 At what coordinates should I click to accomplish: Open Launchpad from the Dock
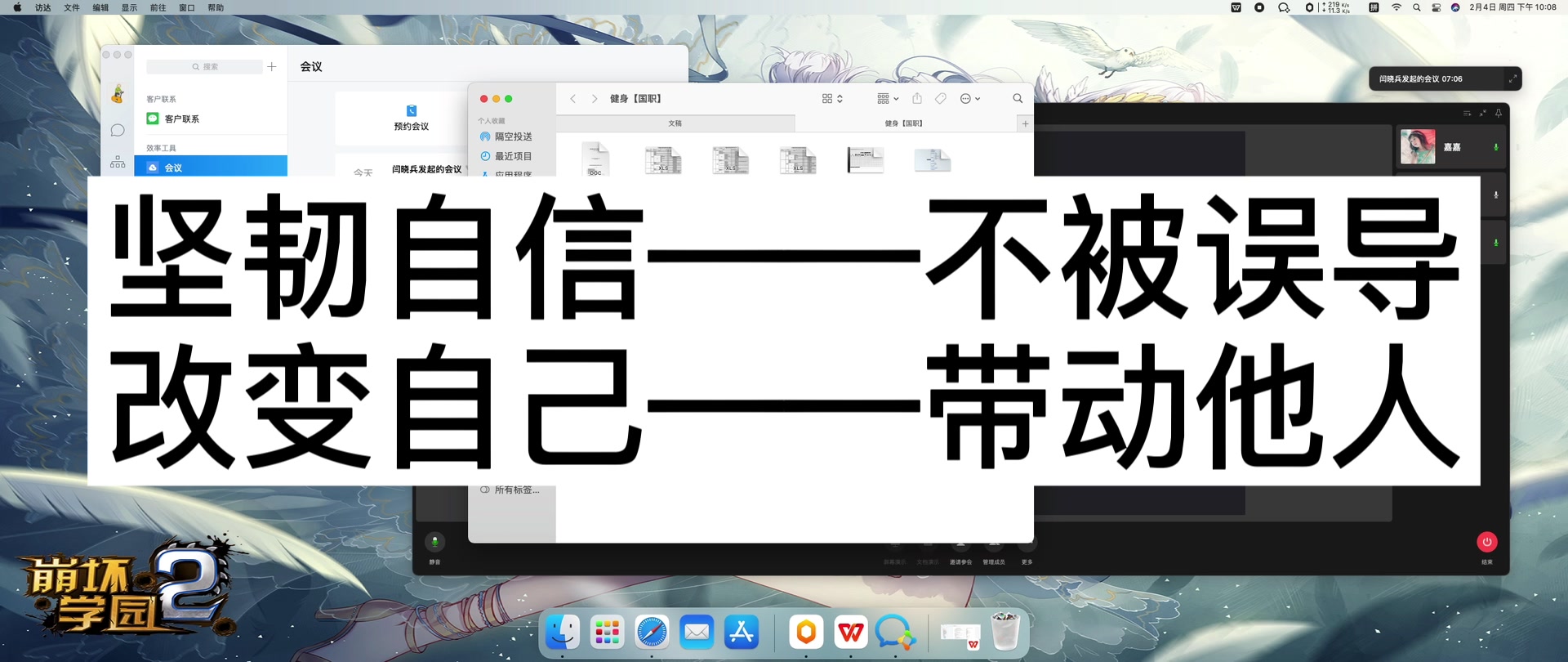(608, 633)
